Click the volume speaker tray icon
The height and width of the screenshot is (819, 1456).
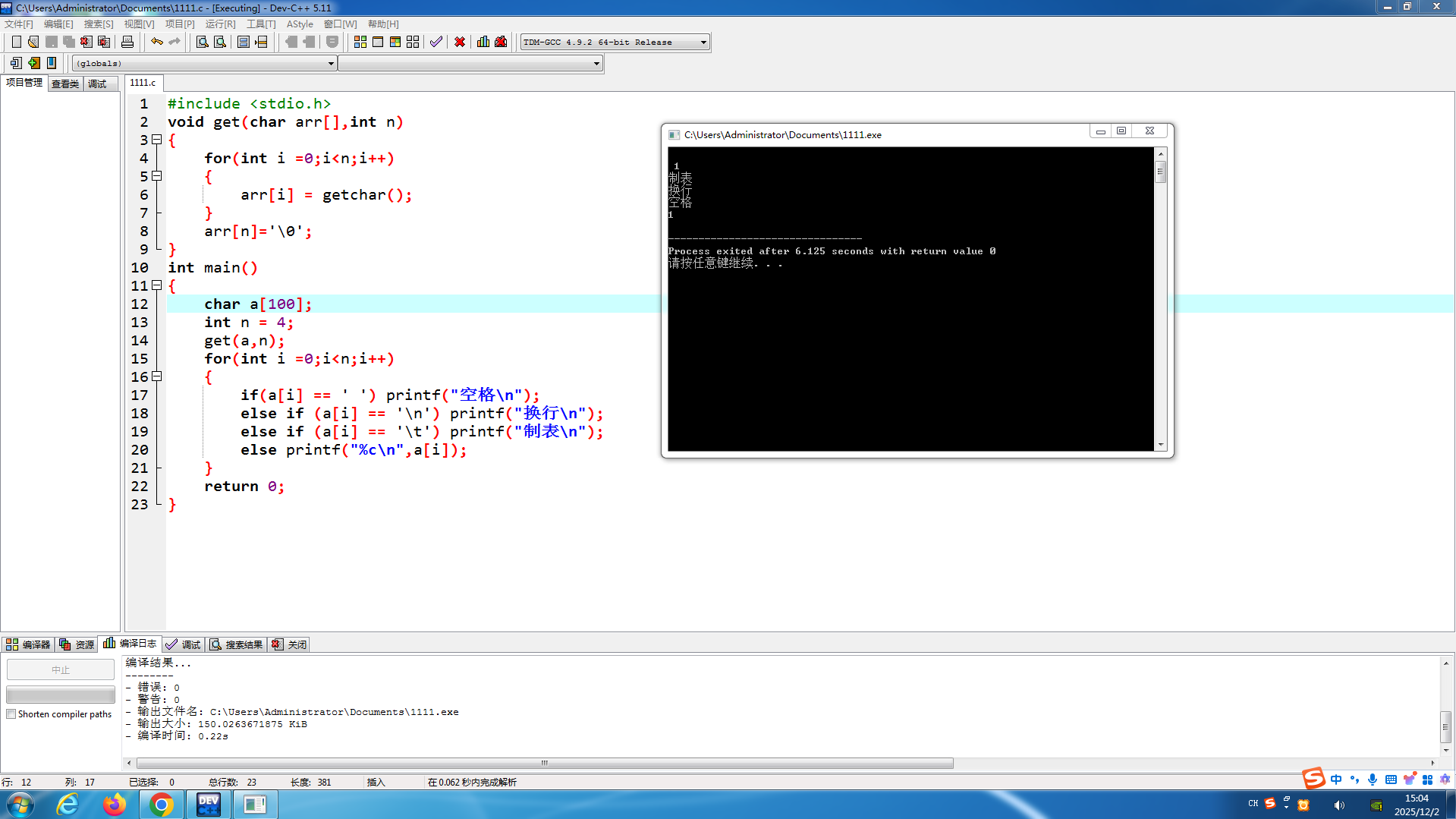(1340, 805)
